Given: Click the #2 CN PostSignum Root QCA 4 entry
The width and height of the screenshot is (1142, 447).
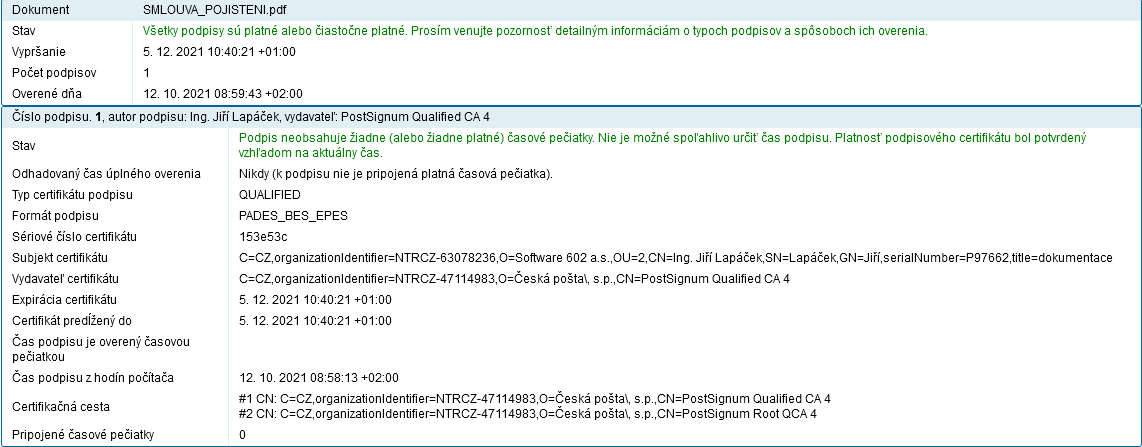Looking at the screenshot, I should (x=528, y=413).
